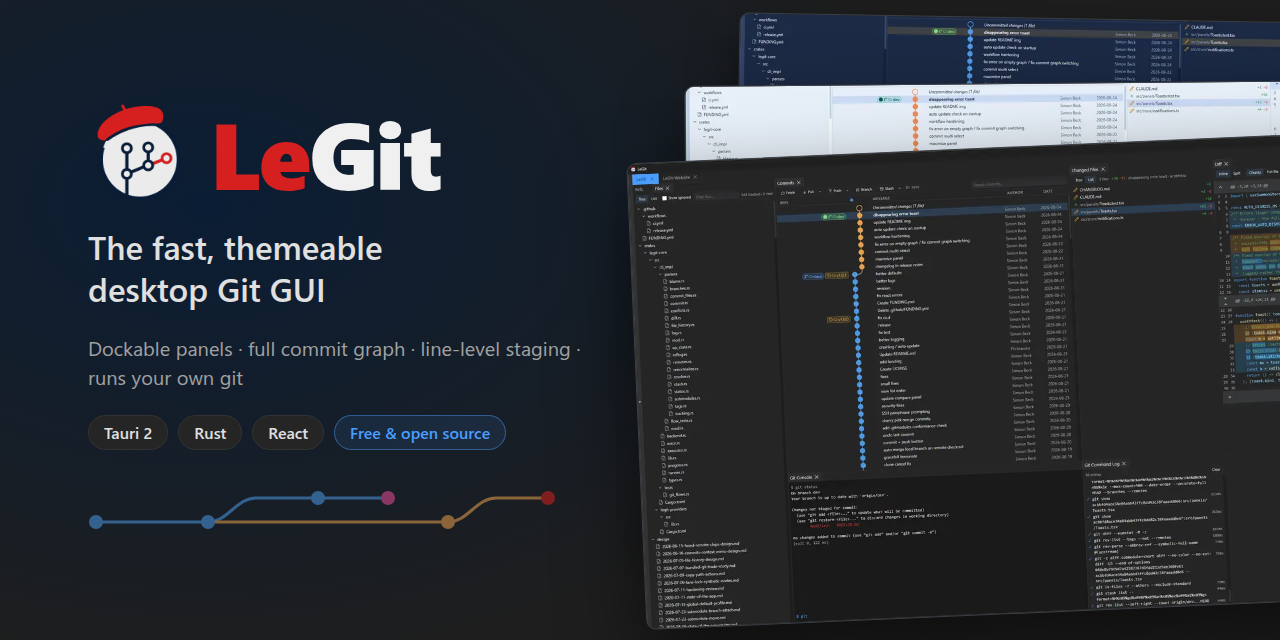Screen dimensions: 1280x640
Task: Close the Git Console tab via its x icon
Action: (817, 477)
